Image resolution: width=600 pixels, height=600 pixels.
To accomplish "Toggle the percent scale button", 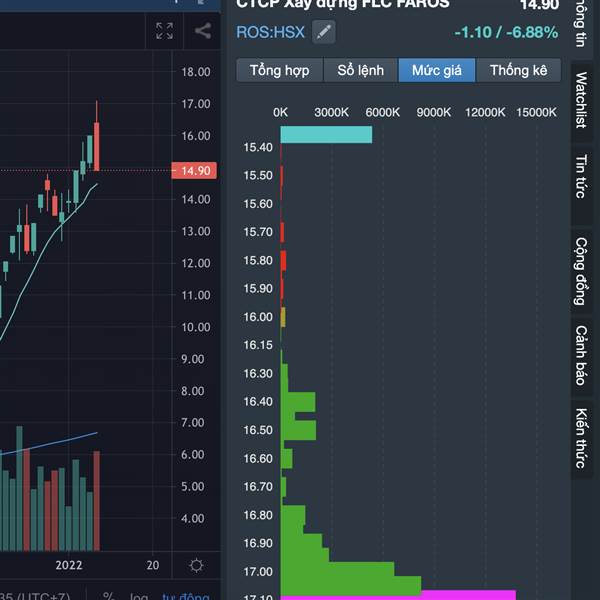I will (108, 596).
